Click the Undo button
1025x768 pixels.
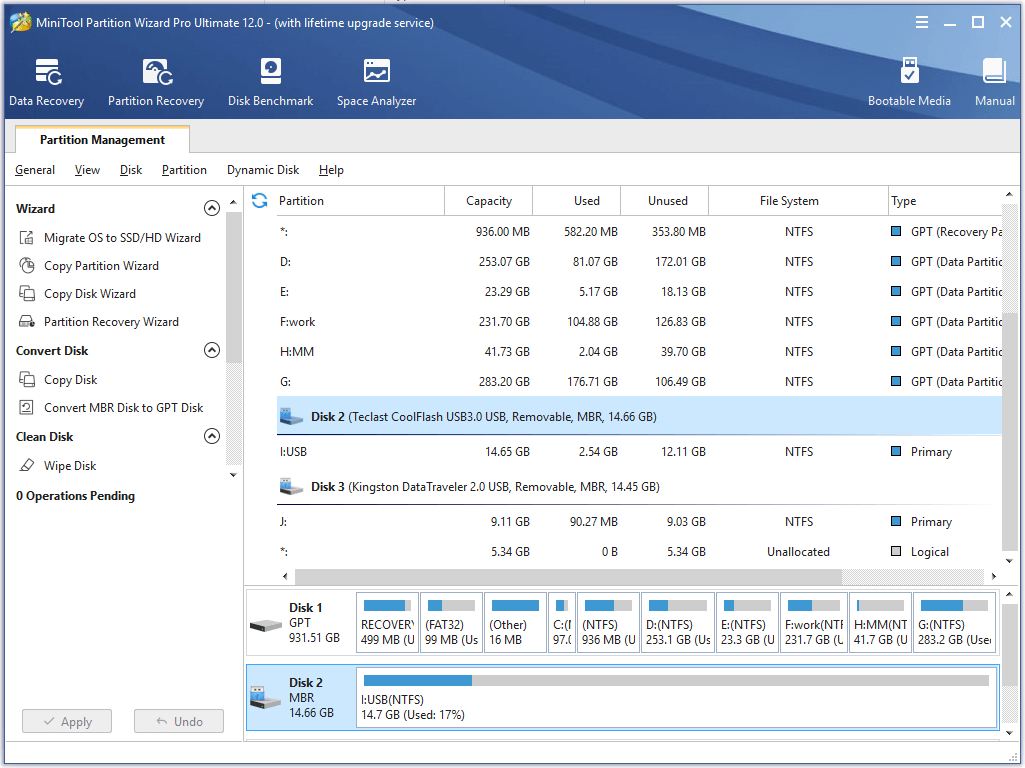click(178, 722)
